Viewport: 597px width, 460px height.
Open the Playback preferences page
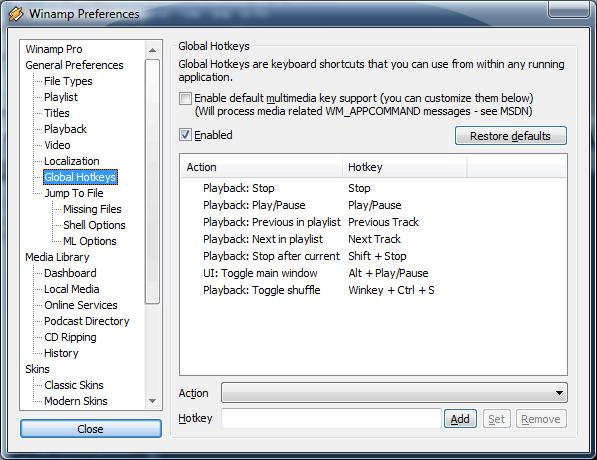pyautogui.click(x=65, y=129)
